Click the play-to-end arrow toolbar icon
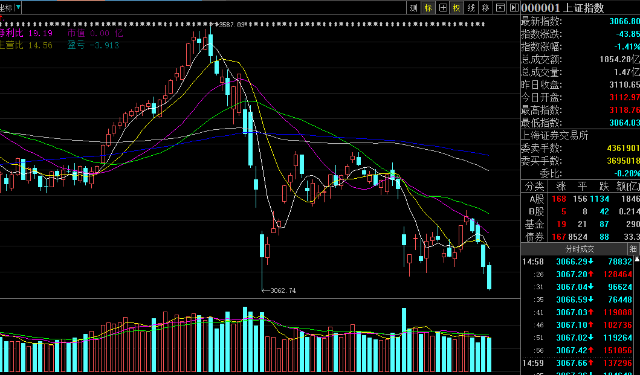The height and width of the screenshot is (375, 640). click(x=514, y=7)
